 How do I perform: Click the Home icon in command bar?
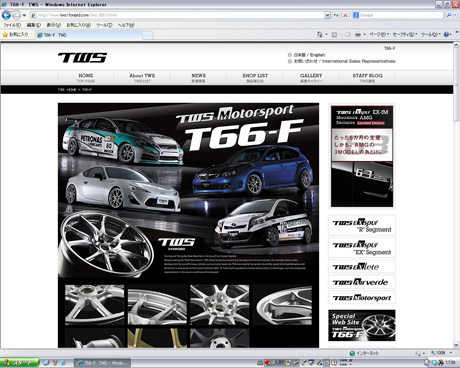click(320, 34)
